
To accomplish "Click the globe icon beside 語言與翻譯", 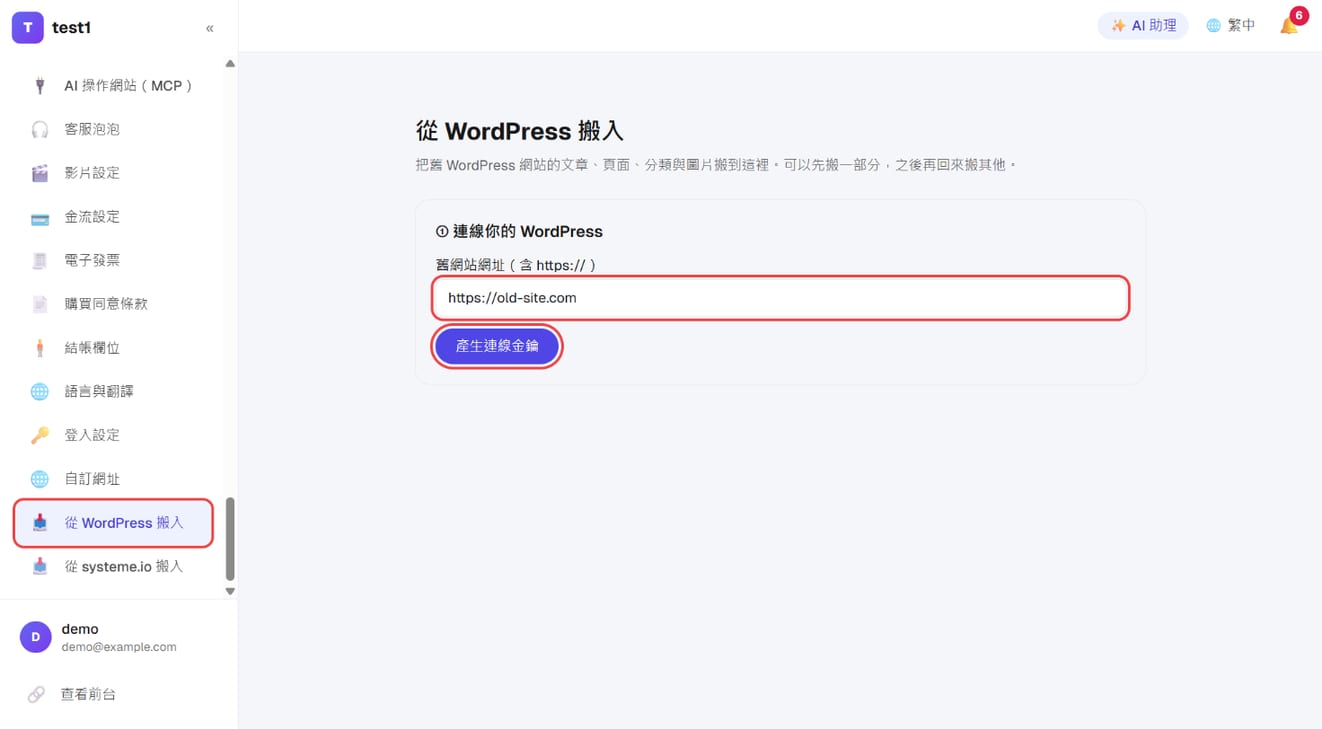I will [40, 391].
